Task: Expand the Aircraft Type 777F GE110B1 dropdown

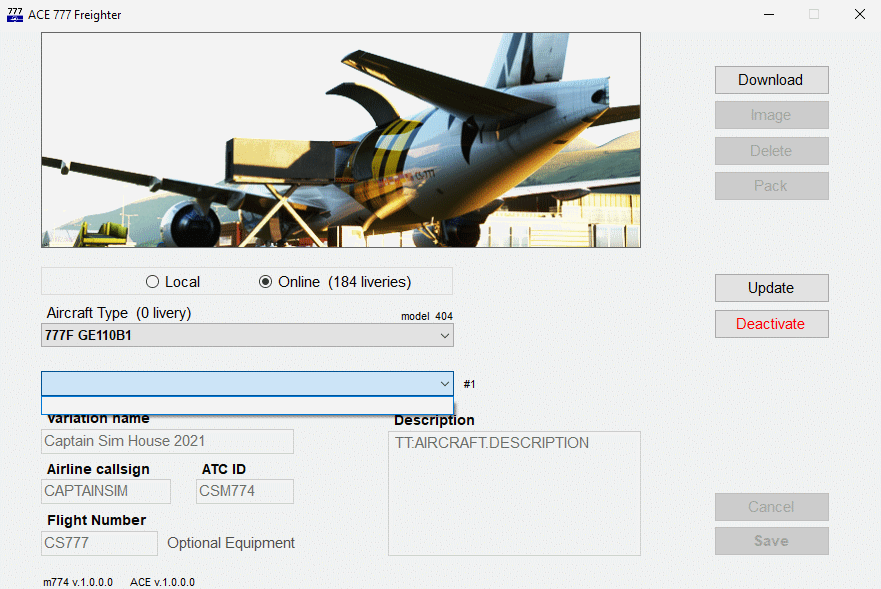Action: (247, 336)
